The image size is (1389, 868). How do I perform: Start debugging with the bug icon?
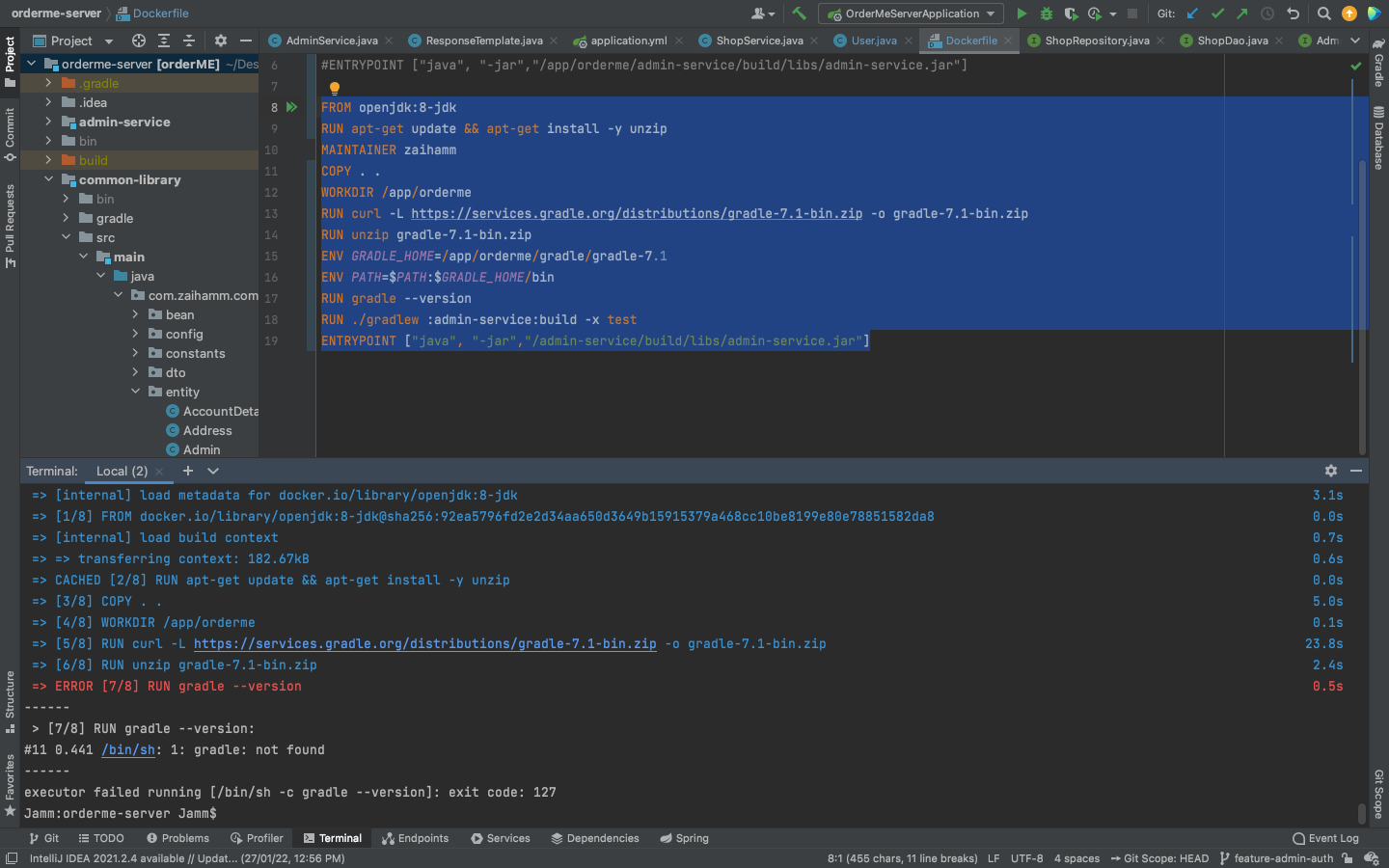(x=1047, y=14)
